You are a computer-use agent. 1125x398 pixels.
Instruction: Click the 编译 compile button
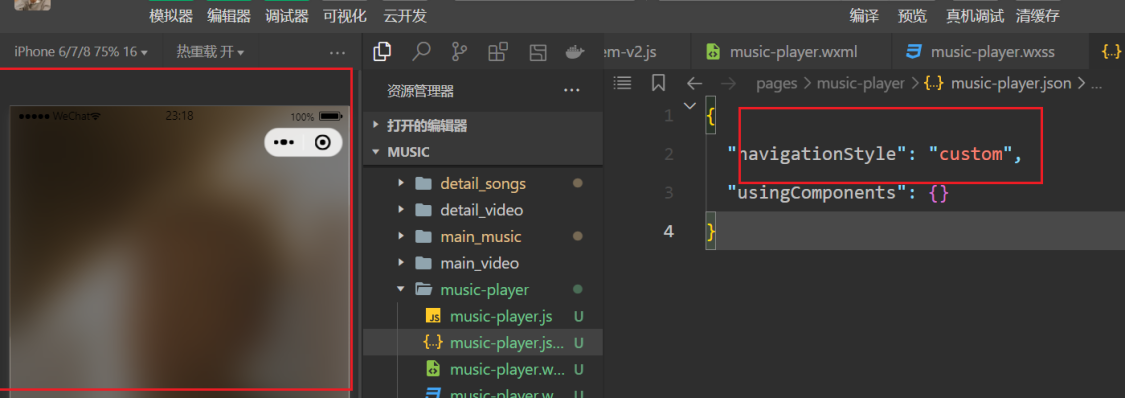[x=864, y=16]
